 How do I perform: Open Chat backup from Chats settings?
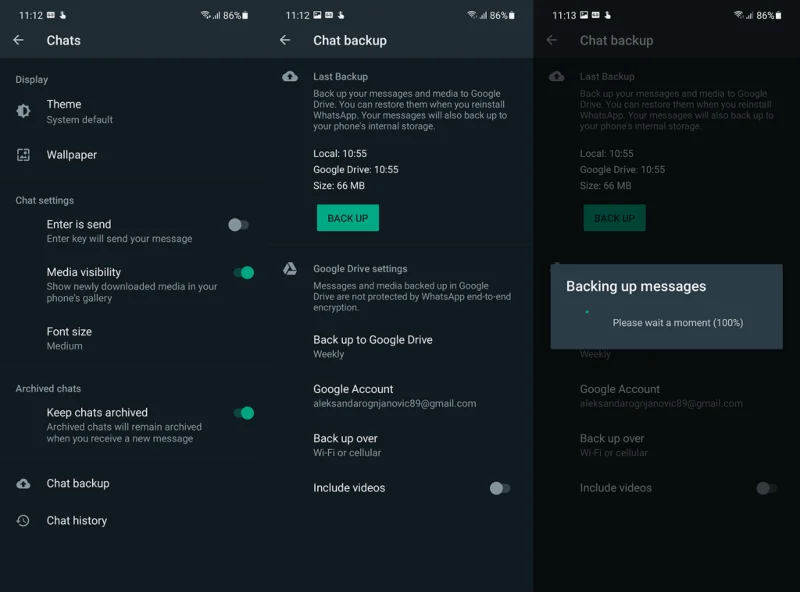133,483
